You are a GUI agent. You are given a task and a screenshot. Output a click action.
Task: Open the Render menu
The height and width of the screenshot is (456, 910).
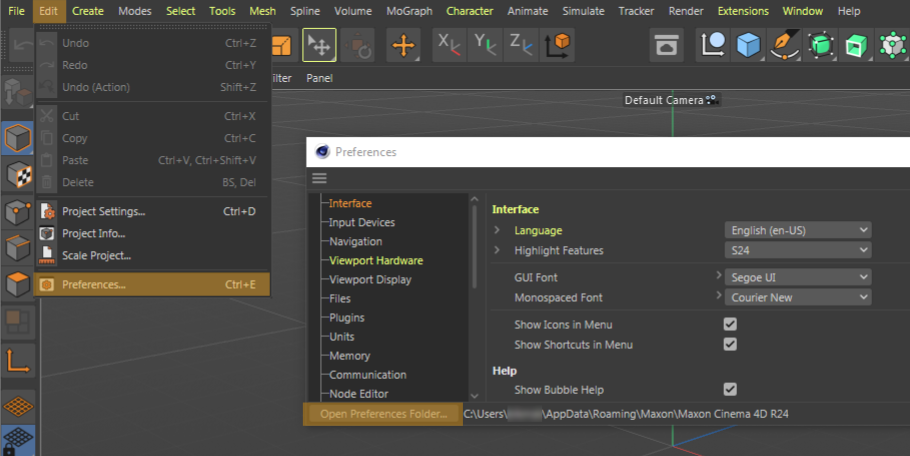[685, 11]
